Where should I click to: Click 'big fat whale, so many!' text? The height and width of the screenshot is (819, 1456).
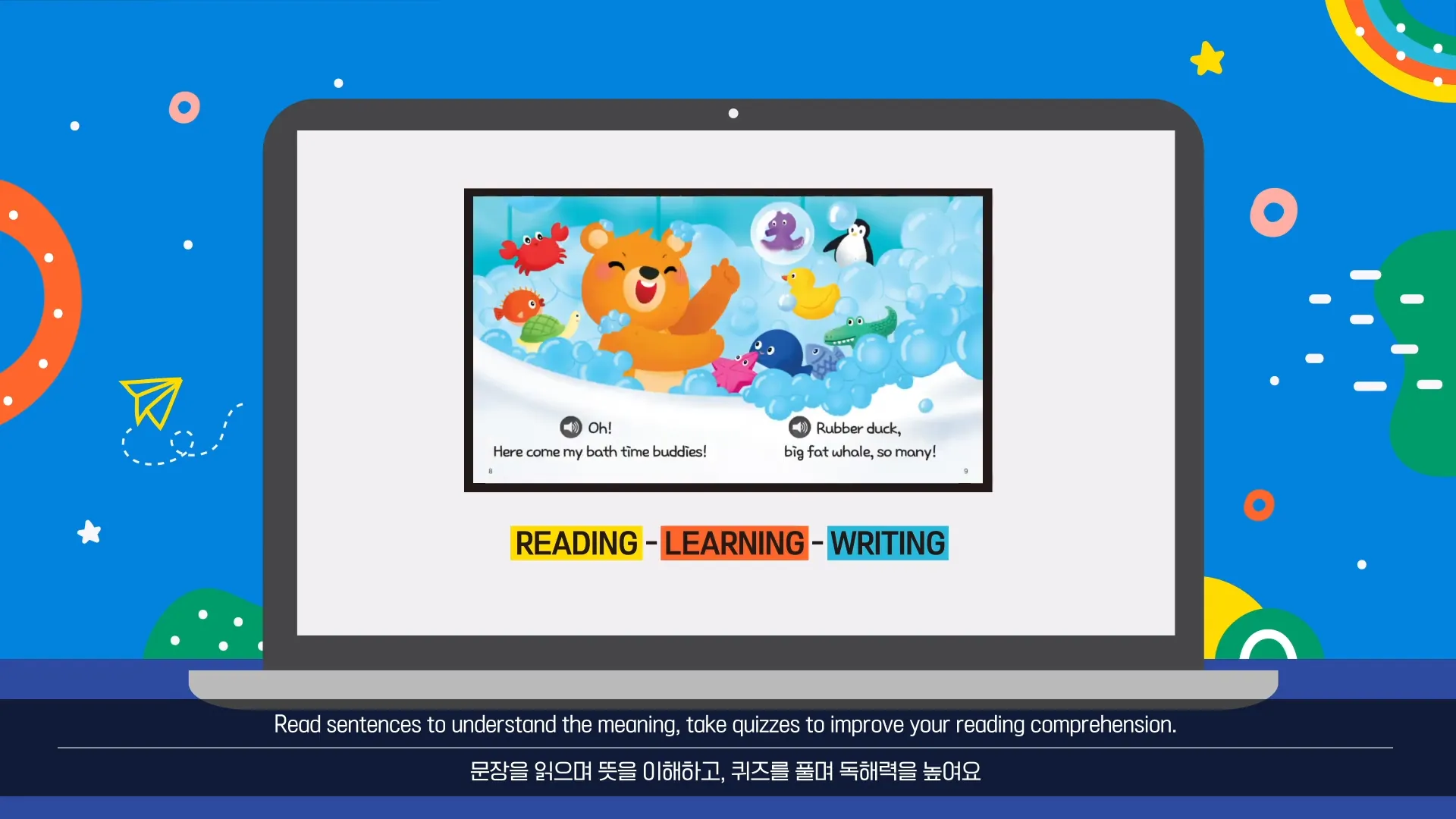click(860, 452)
